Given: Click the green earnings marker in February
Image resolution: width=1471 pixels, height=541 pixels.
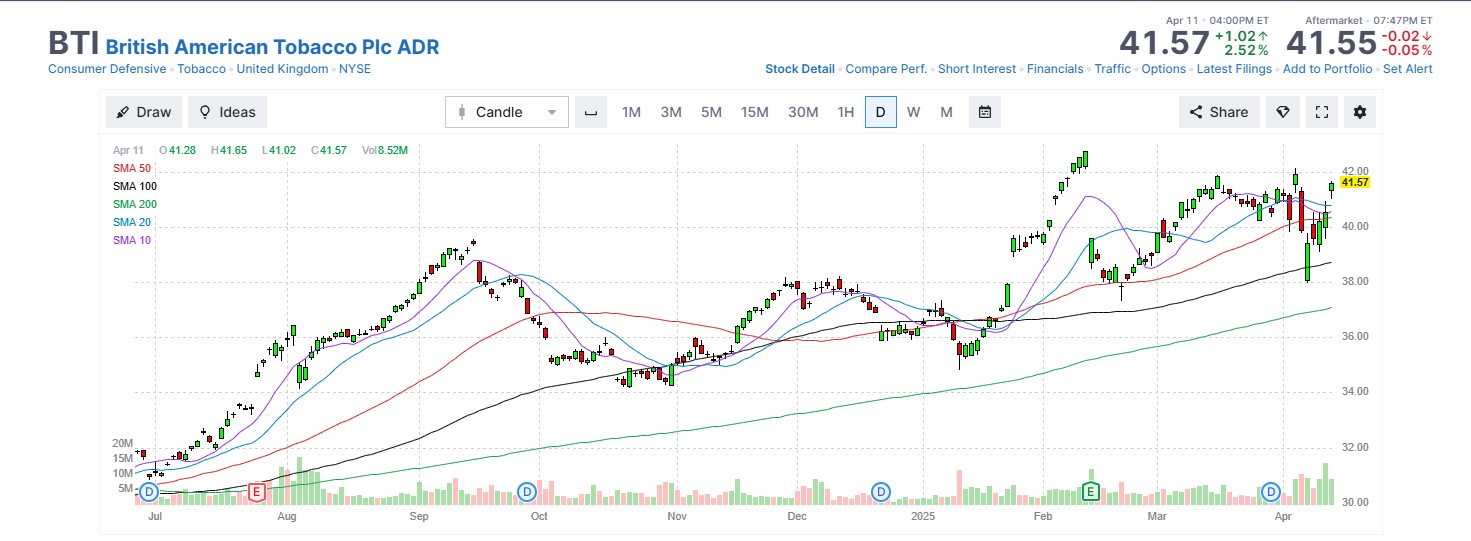Looking at the screenshot, I should point(1091,491).
